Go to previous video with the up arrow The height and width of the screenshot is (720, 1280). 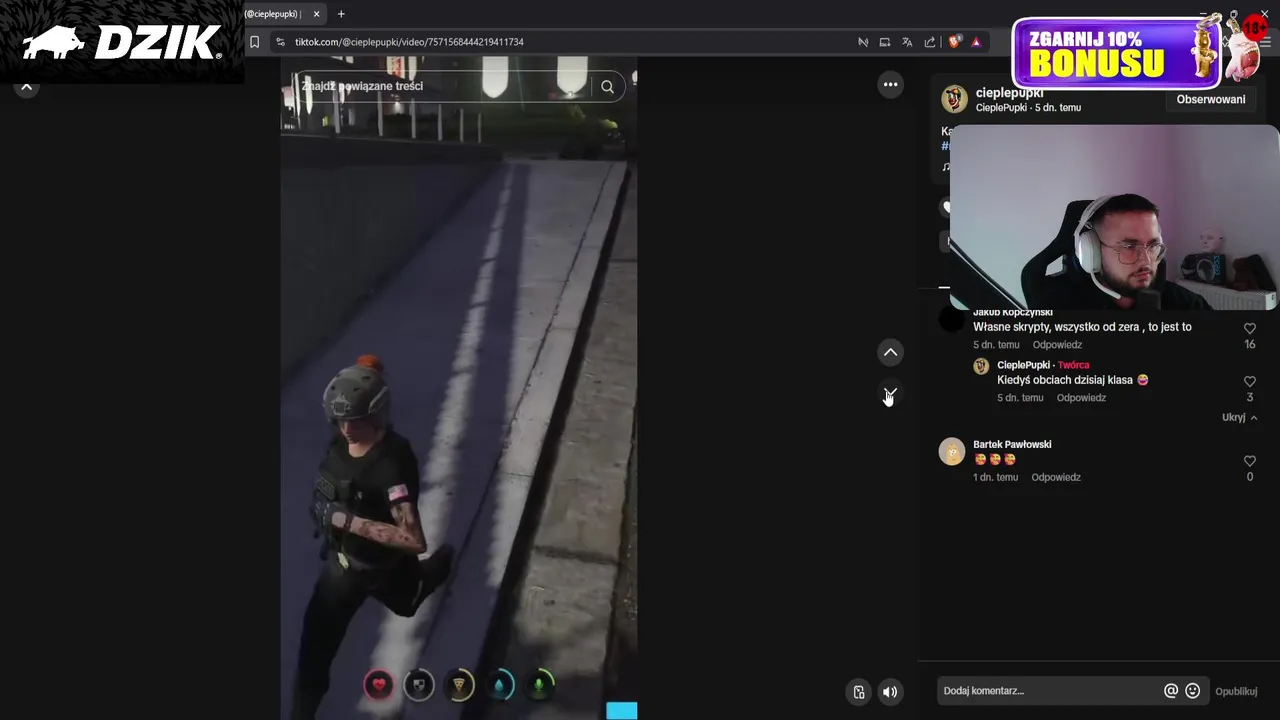tap(890, 352)
